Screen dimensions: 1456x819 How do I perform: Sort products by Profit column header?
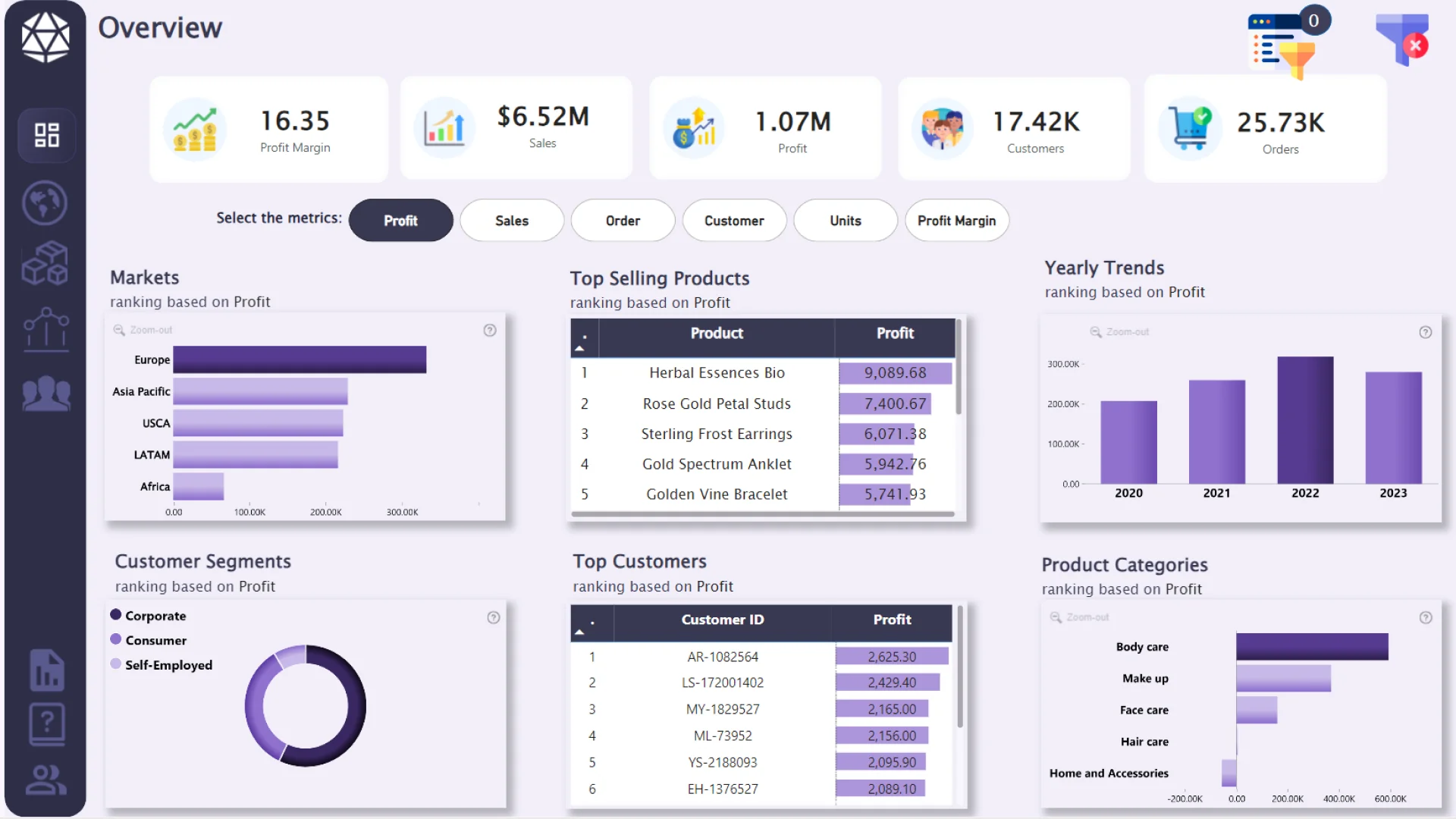click(895, 334)
